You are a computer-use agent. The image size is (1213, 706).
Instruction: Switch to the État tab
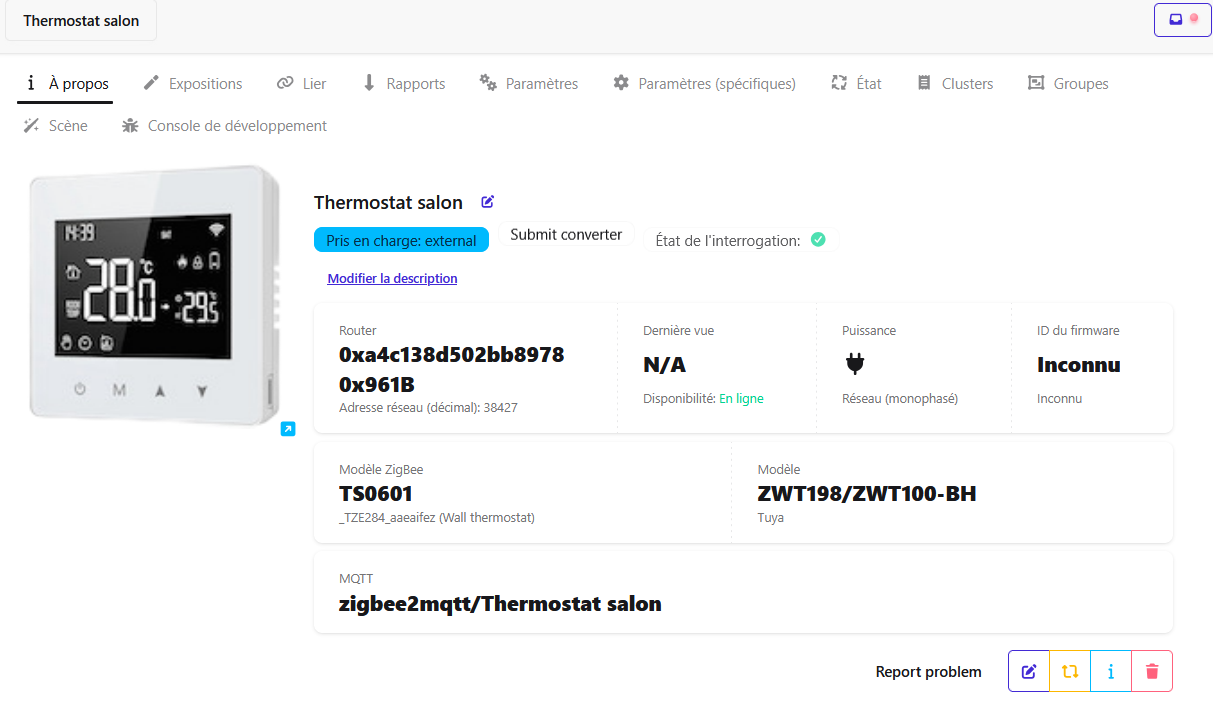(856, 84)
